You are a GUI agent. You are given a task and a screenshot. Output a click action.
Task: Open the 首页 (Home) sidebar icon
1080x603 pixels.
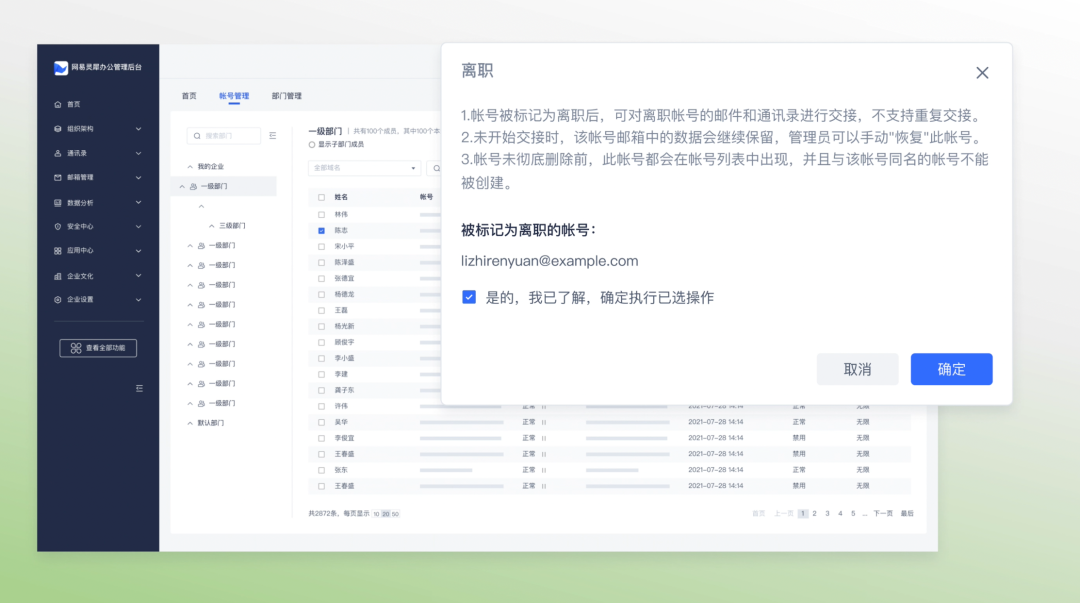pyautogui.click(x=75, y=103)
